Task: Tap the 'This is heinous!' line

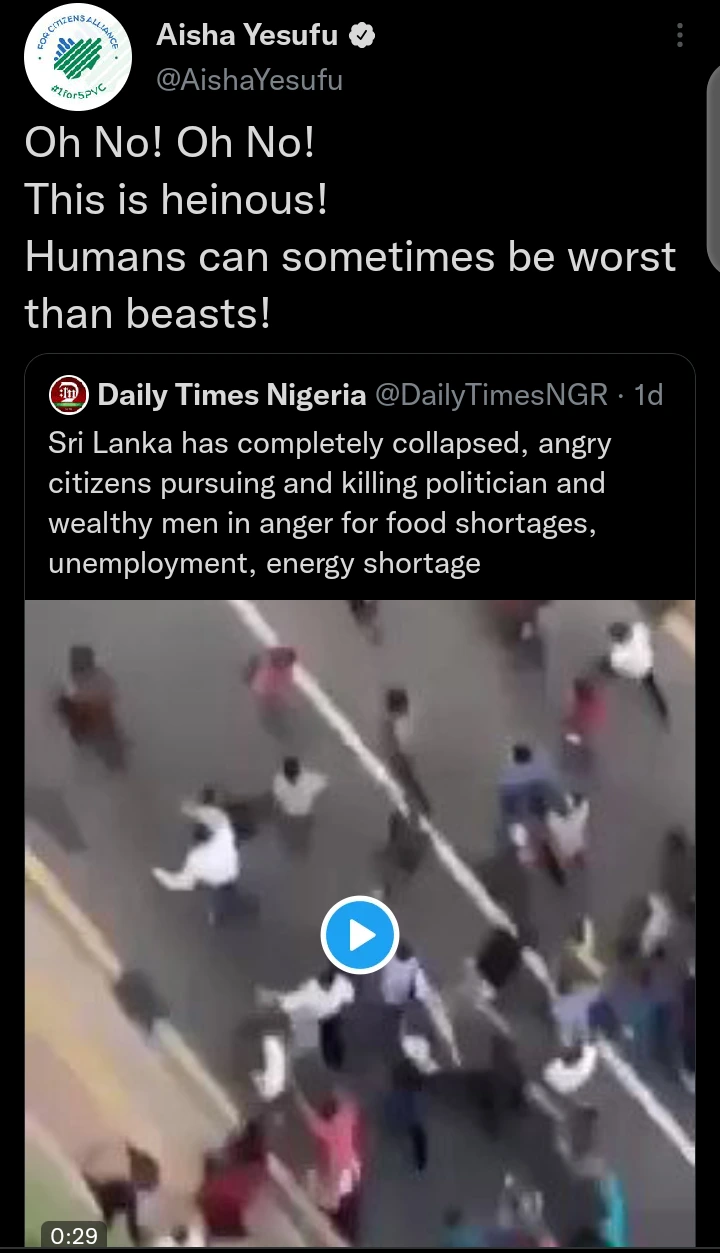Action: (176, 200)
